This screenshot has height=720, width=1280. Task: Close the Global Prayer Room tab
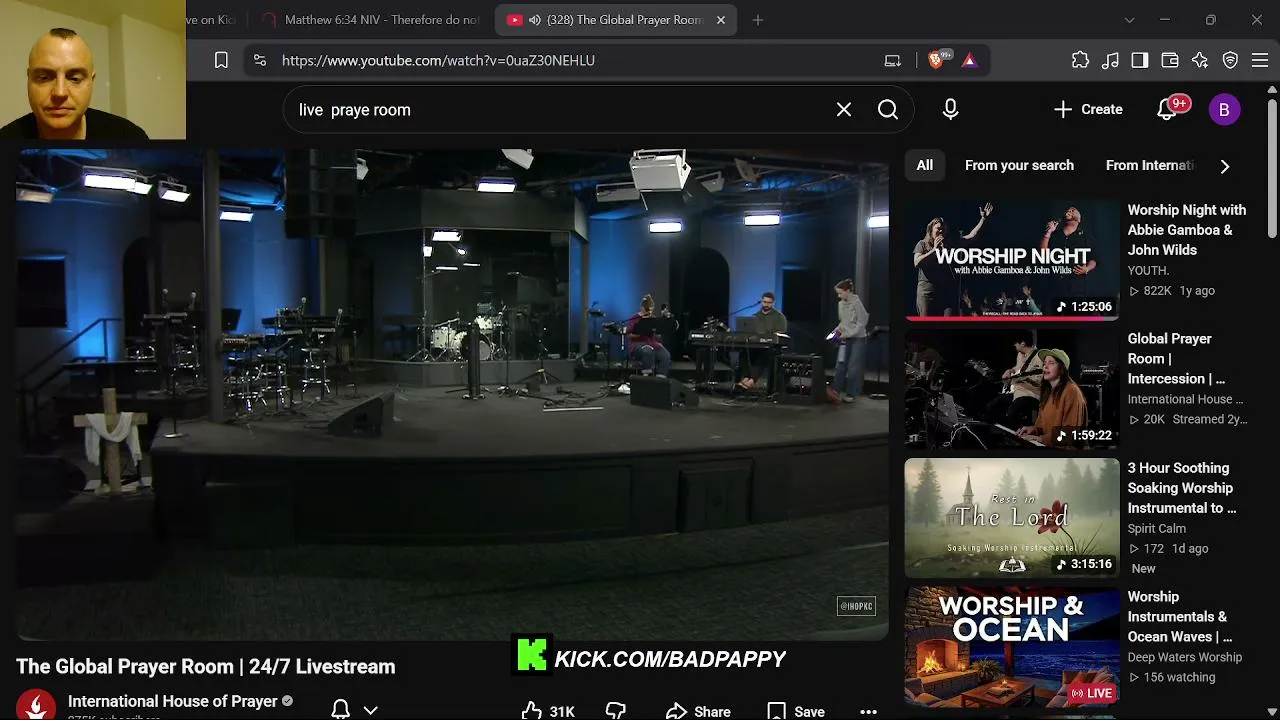click(721, 20)
